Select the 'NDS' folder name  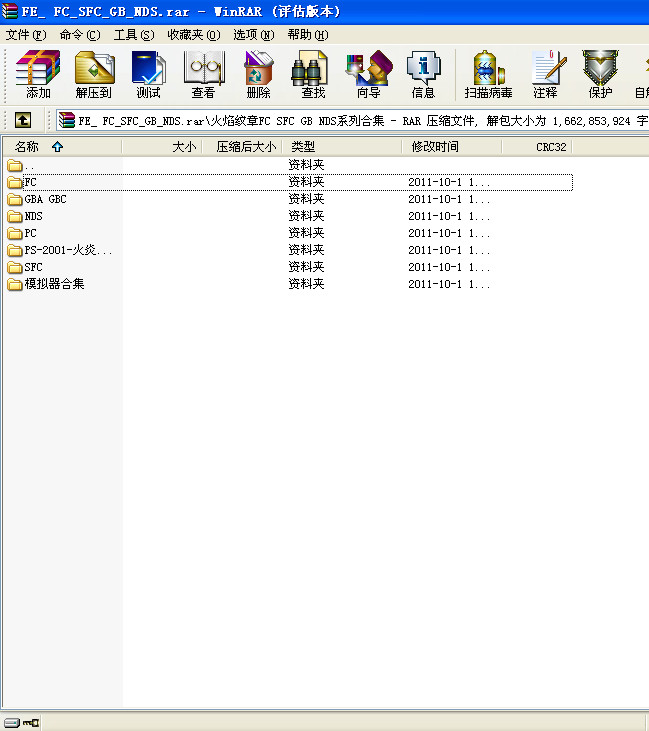(33, 216)
